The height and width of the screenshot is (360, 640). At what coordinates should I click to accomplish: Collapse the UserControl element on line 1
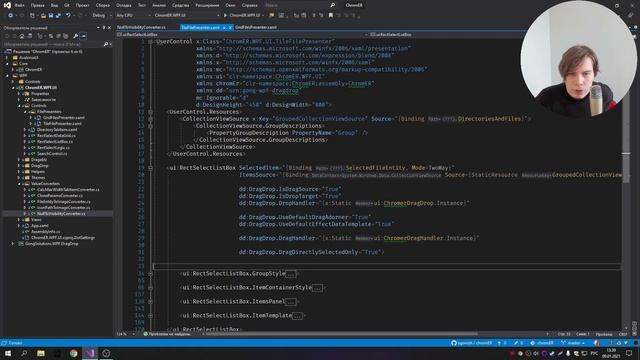click(x=150, y=42)
